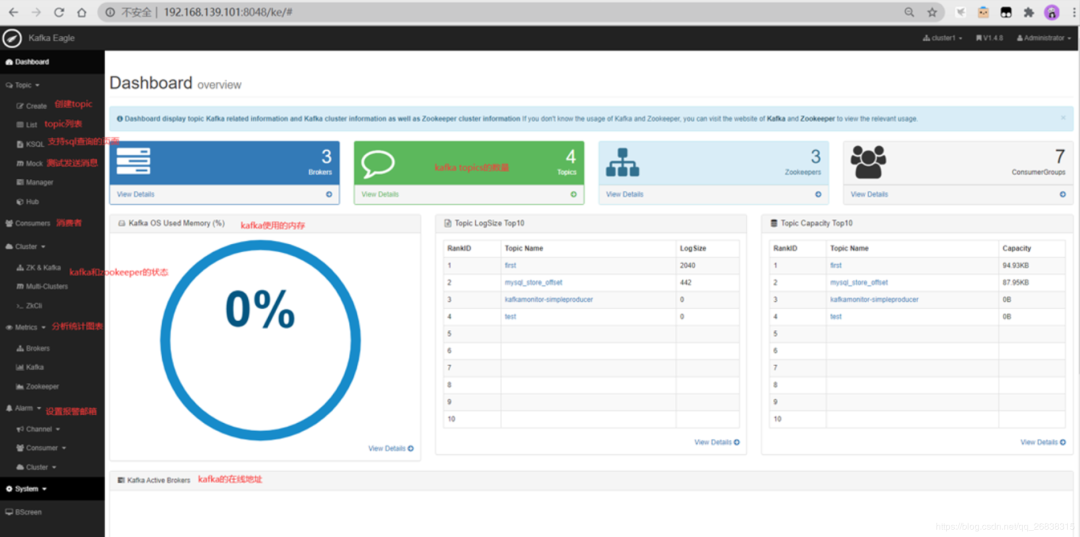Open topic 'first' in LogSize table

tap(510, 265)
